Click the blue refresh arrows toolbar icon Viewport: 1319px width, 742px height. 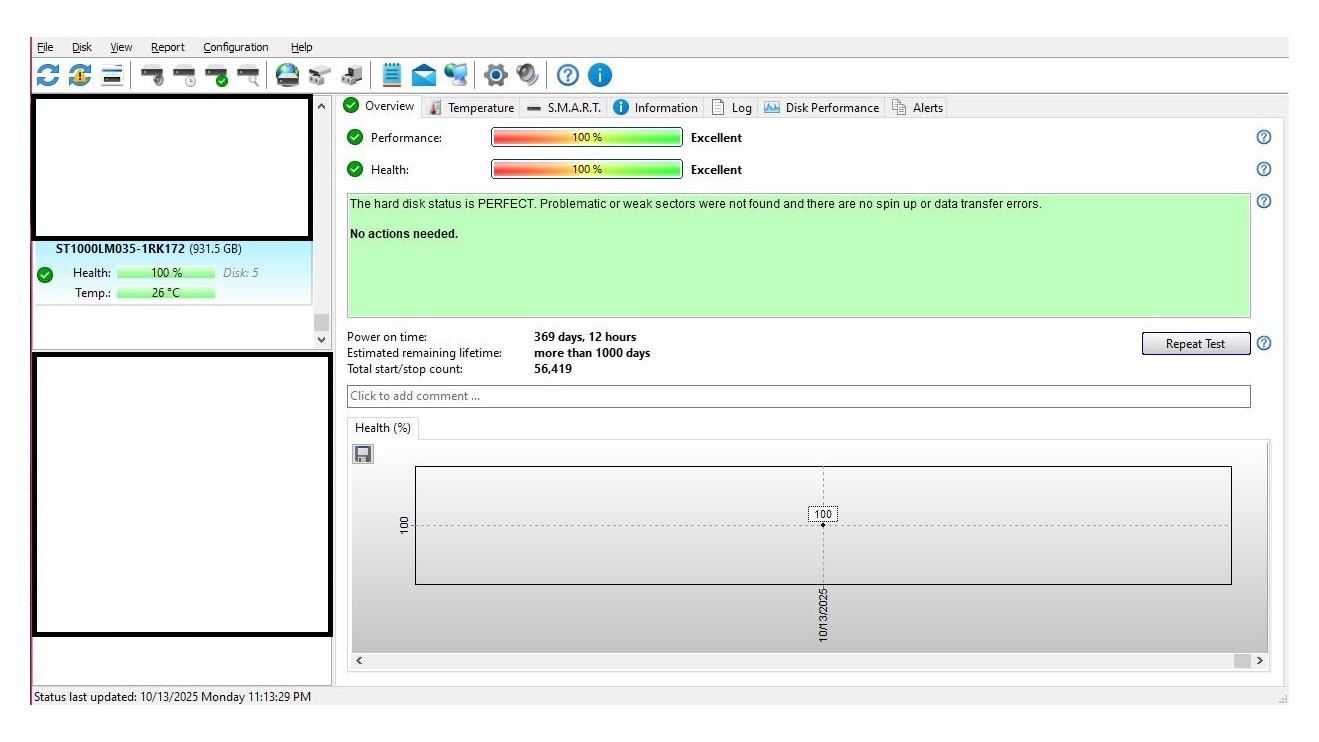(x=47, y=75)
